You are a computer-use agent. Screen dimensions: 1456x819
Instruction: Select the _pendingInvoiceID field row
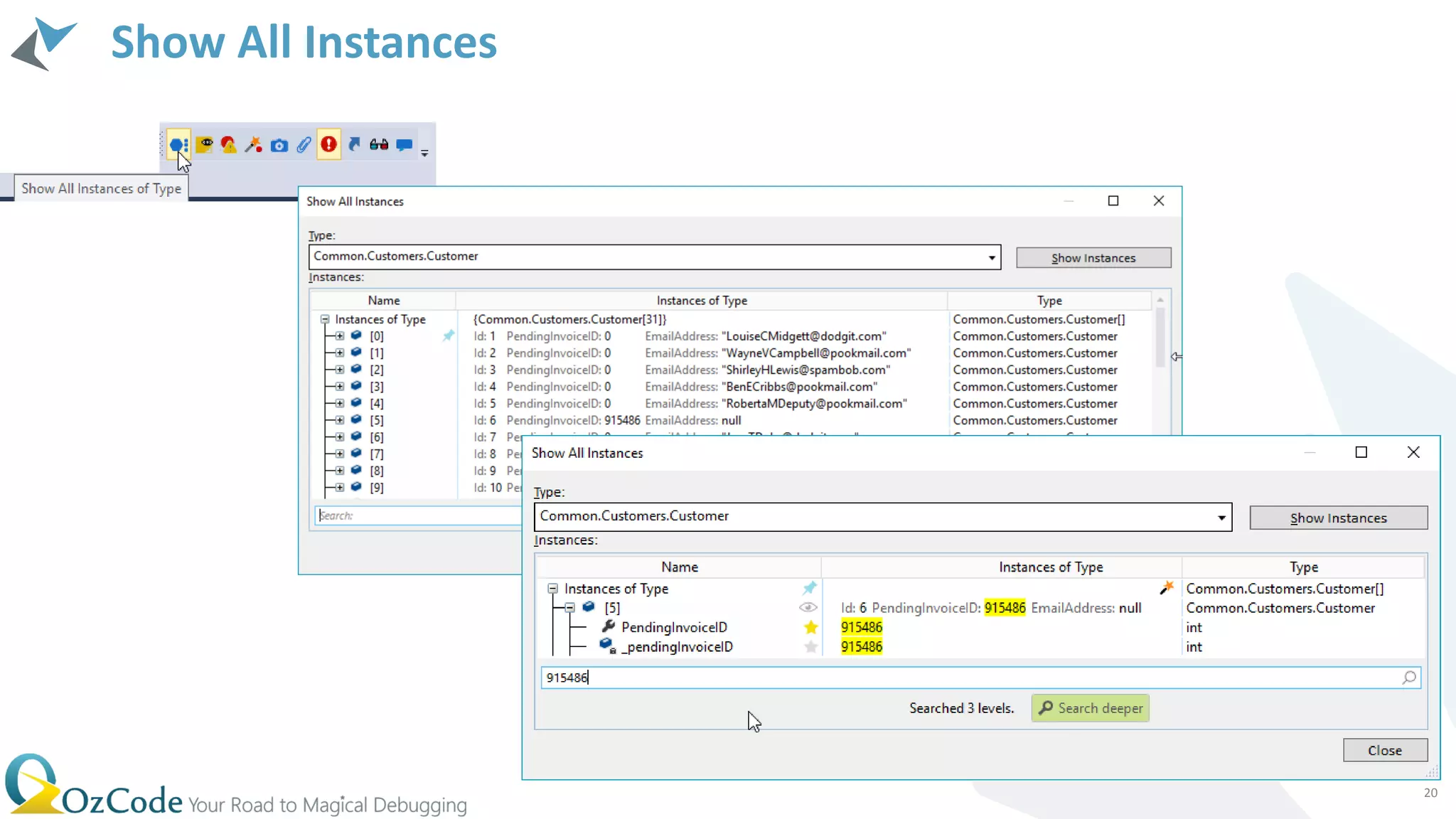click(677, 647)
